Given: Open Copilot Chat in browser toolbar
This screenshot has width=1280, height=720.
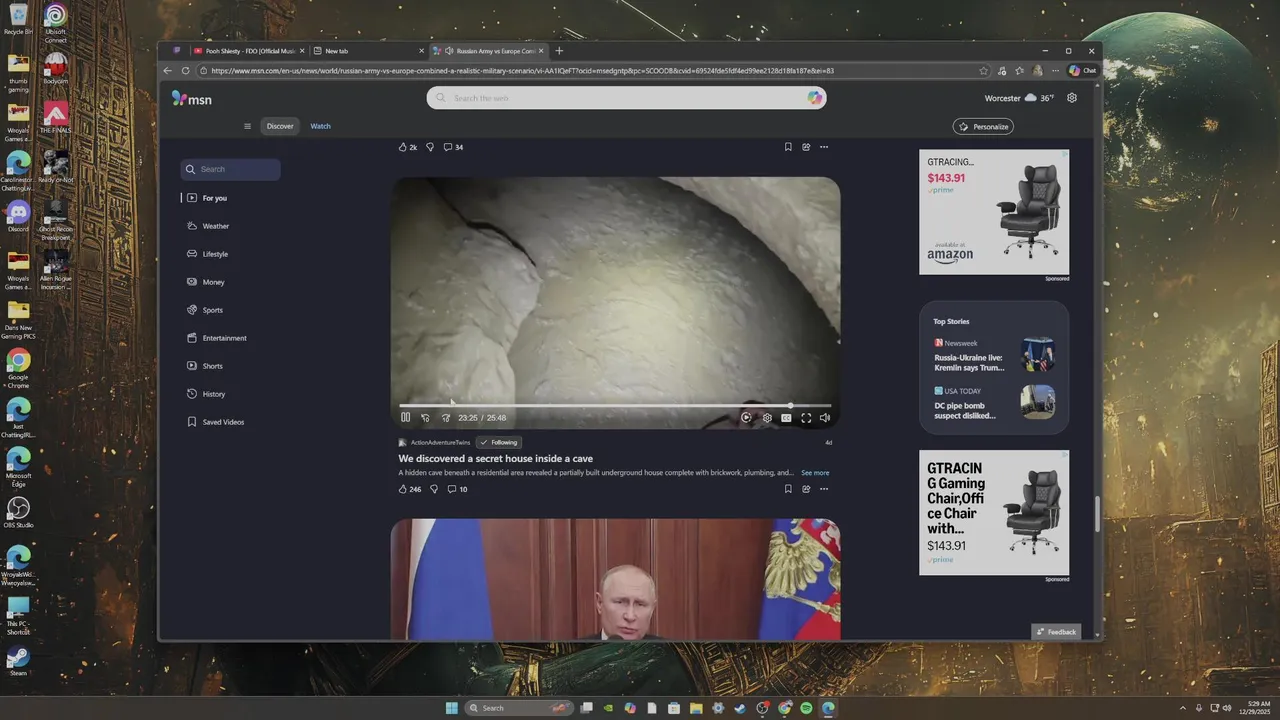Looking at the screenshot, I should pos(1082,71).
